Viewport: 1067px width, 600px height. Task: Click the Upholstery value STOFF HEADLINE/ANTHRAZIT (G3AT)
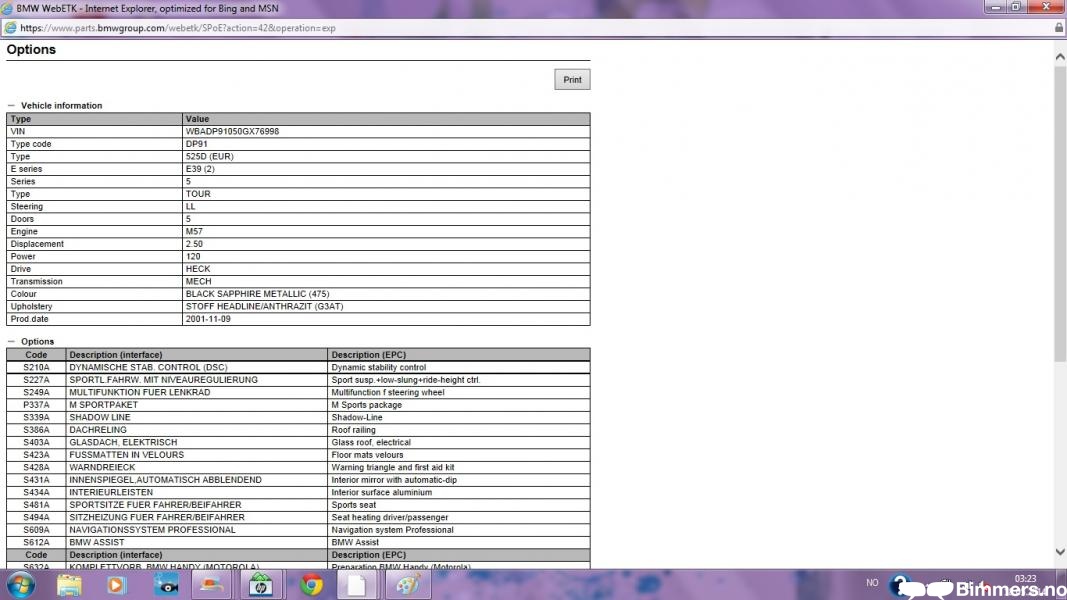pos(265,306)
